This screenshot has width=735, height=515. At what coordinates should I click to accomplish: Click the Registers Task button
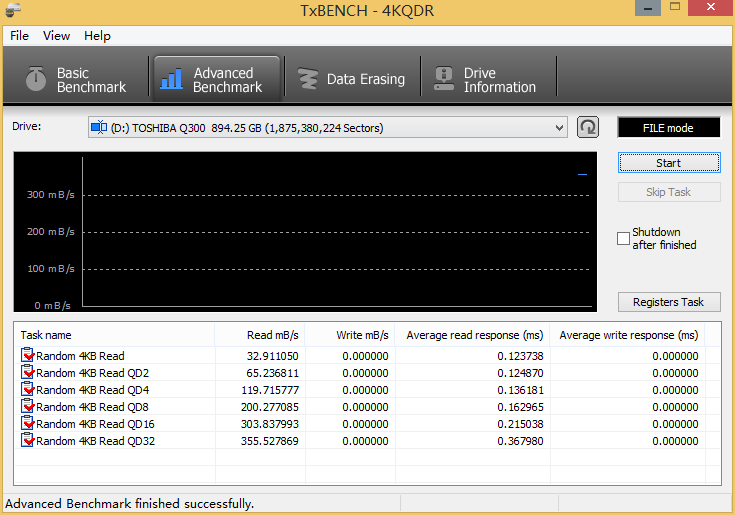(x=669, y=302)
